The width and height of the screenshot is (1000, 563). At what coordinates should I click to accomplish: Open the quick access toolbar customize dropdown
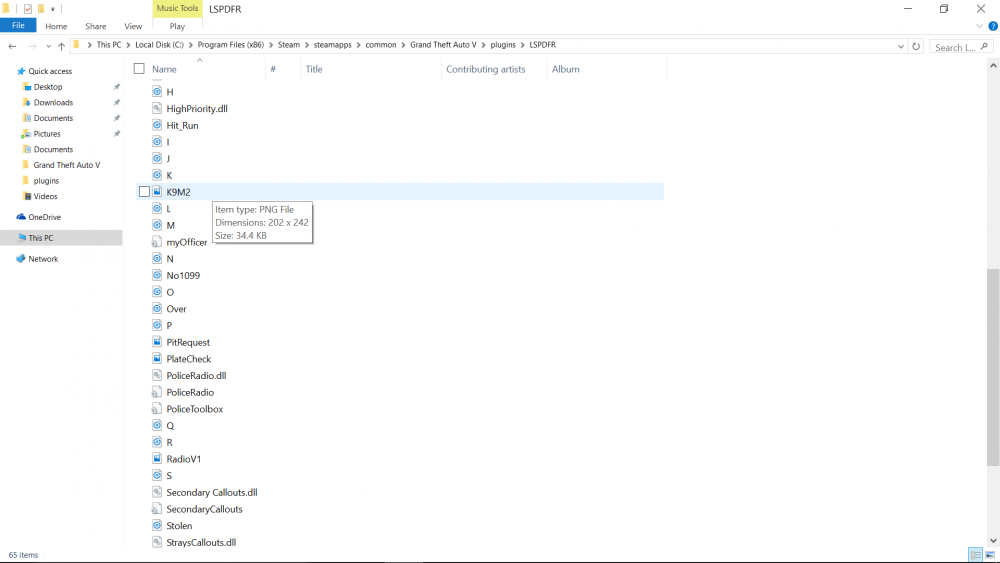[x=53, y=9]
